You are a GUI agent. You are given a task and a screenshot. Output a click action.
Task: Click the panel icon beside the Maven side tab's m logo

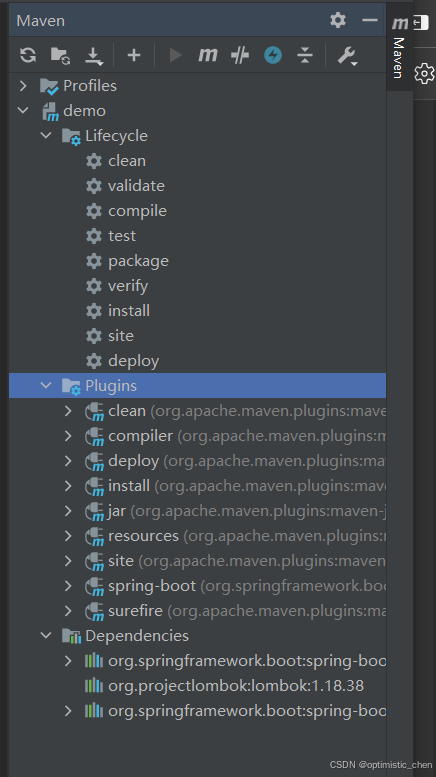pyautogui.click(x=421, y=23)
